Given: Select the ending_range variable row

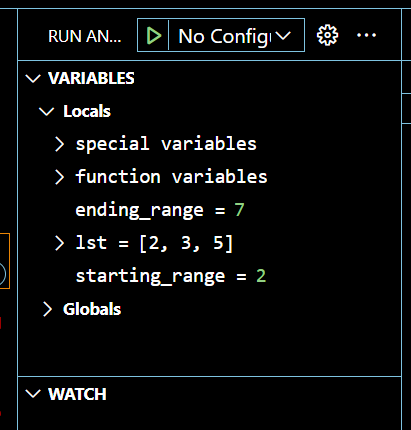Looking at the screenshot, I should tap(209, 210).
